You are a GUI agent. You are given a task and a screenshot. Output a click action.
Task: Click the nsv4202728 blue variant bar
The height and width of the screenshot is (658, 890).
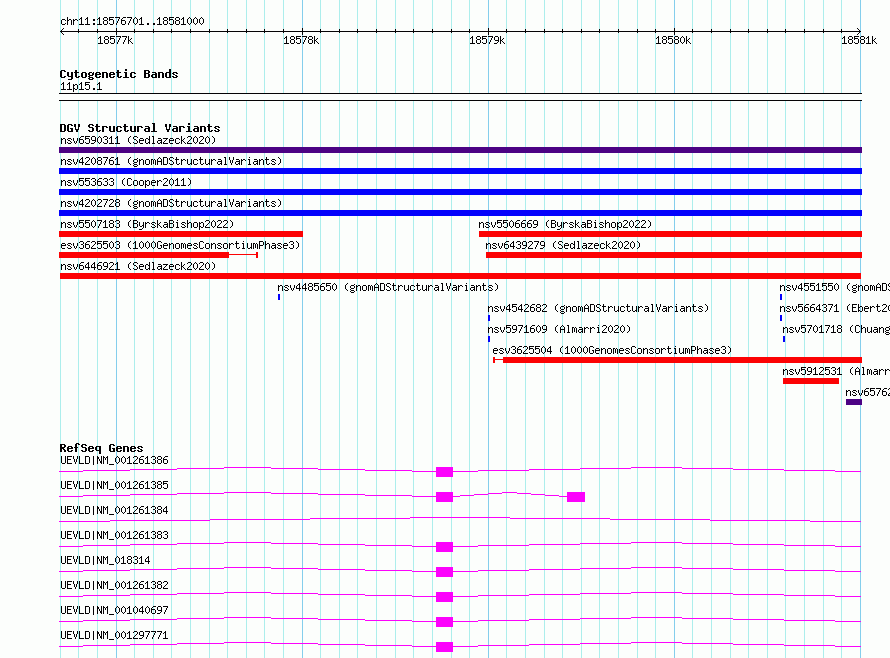coord(460,213)
